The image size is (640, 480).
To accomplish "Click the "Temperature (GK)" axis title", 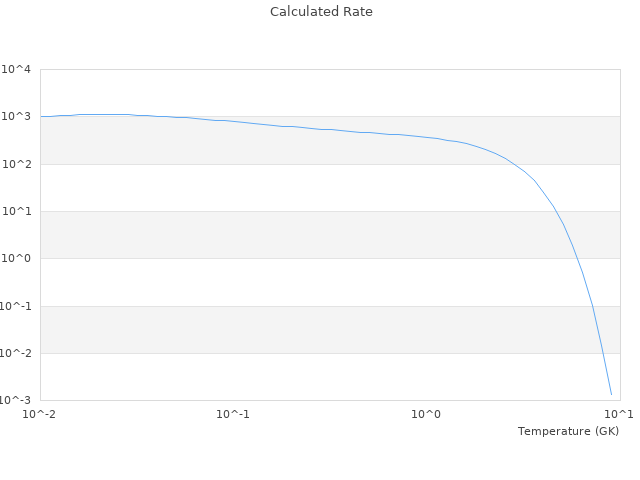I will (x=568, y=431).
